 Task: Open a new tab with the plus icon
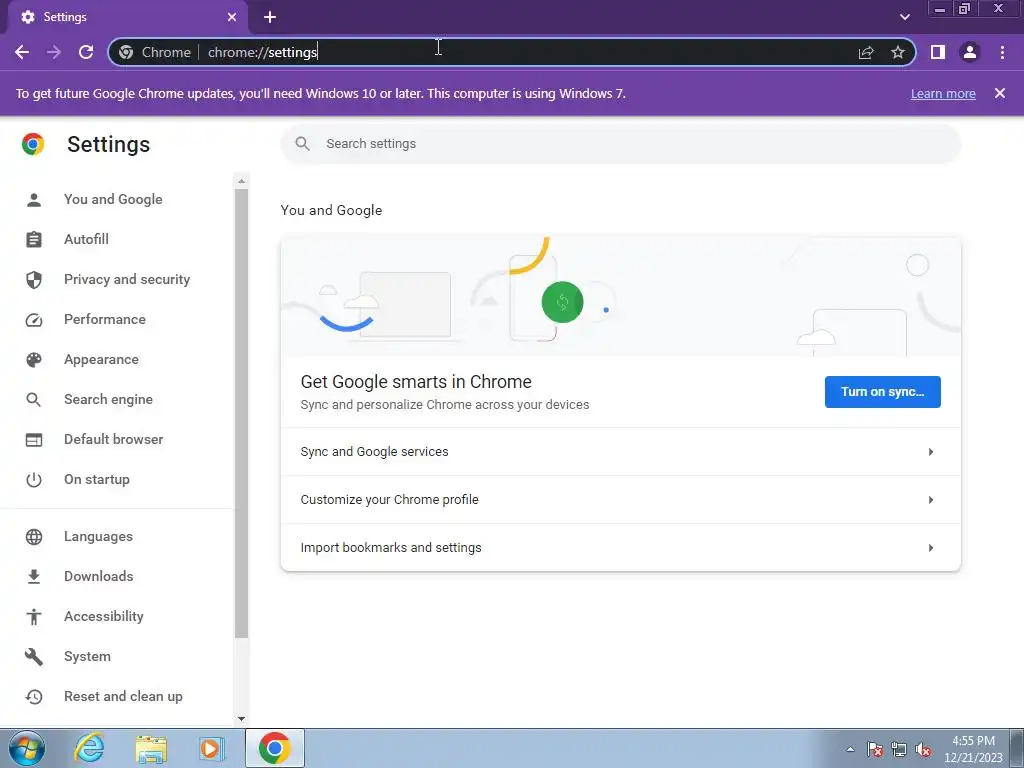(270, 17)
